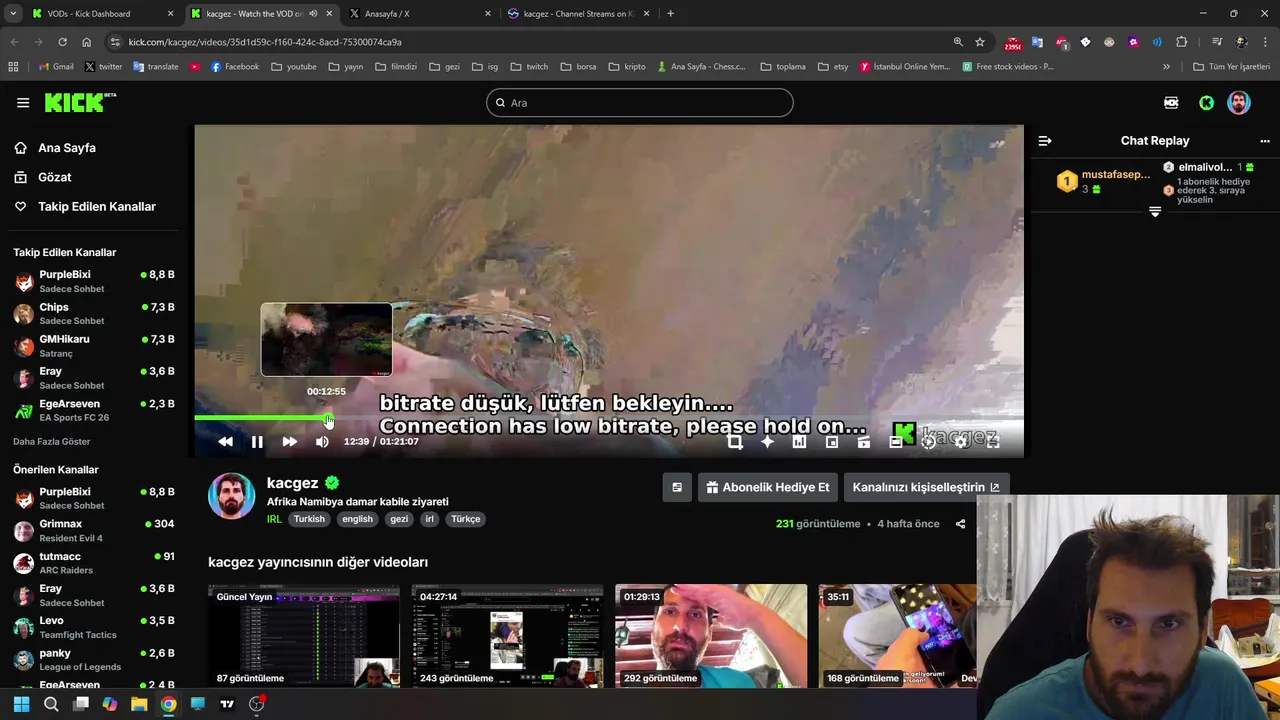This screenshot has height=720, width=1280.
Task: Open Chrome media control icon
Action: coord(1217,42)
